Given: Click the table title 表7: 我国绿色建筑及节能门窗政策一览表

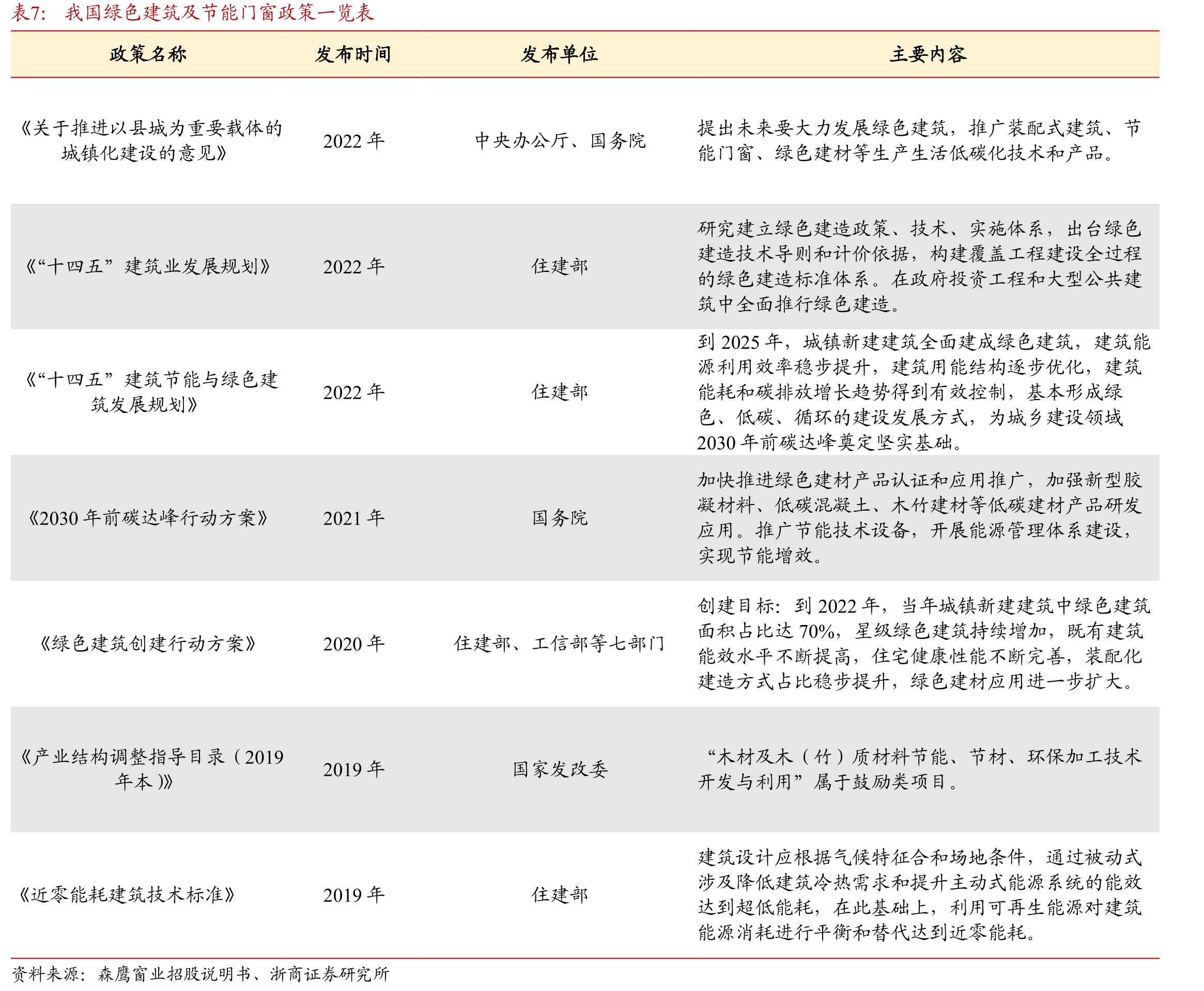Looking at the screenshot, I should tap(193, 12).
